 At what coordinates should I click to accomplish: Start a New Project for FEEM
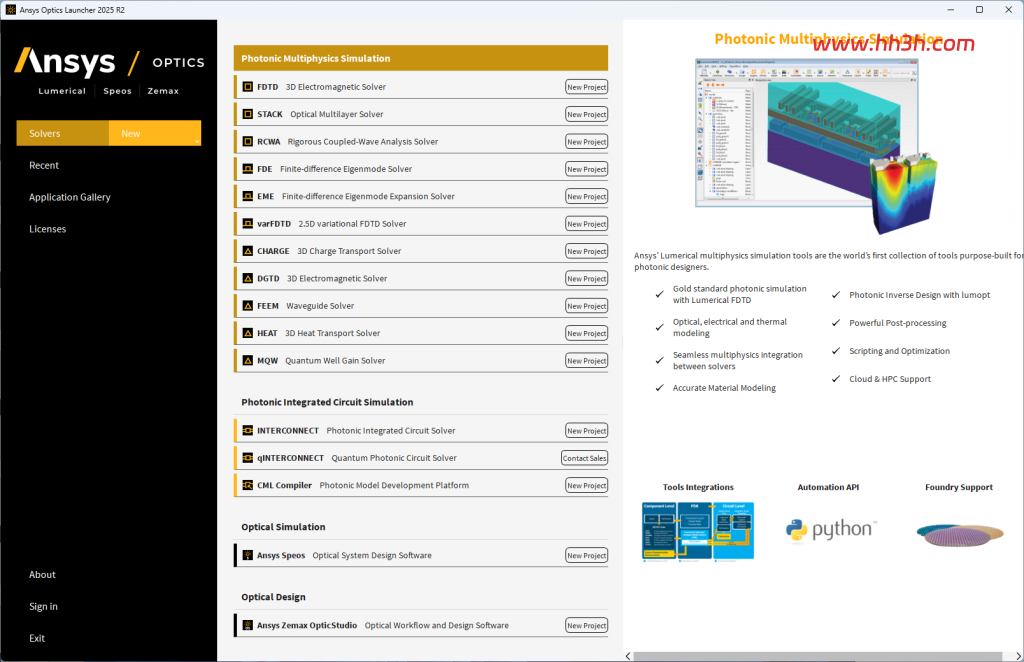tap(586, 306)
